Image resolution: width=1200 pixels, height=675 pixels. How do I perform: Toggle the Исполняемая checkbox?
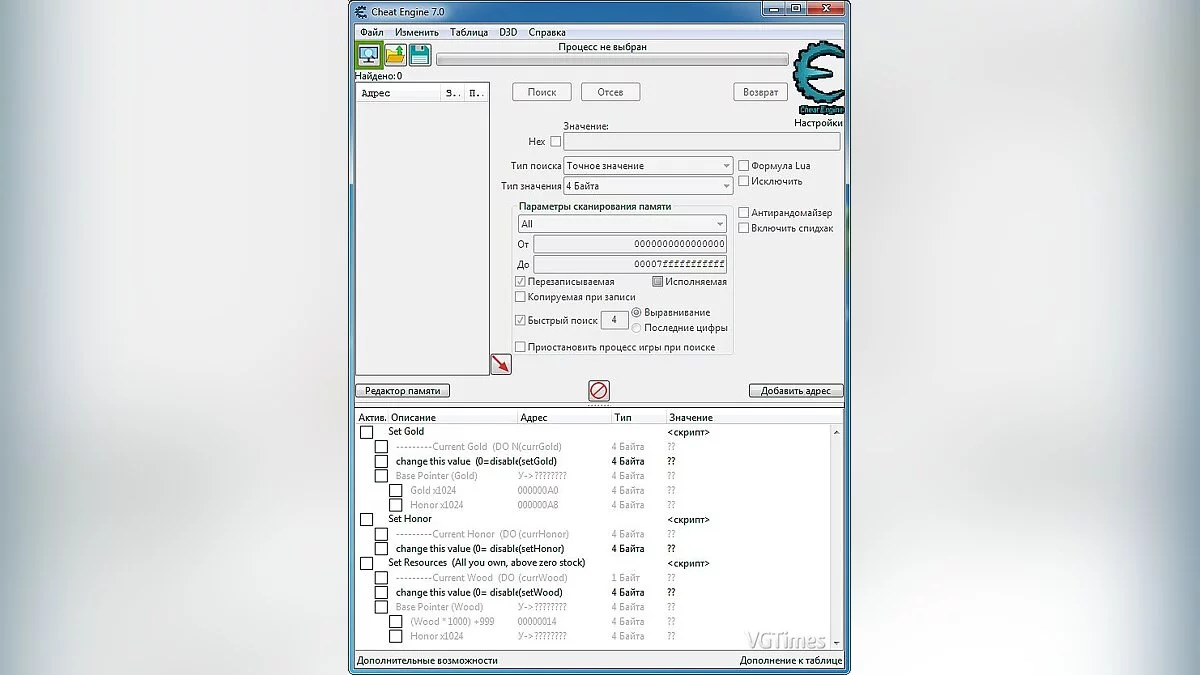[x=657, y=282]
